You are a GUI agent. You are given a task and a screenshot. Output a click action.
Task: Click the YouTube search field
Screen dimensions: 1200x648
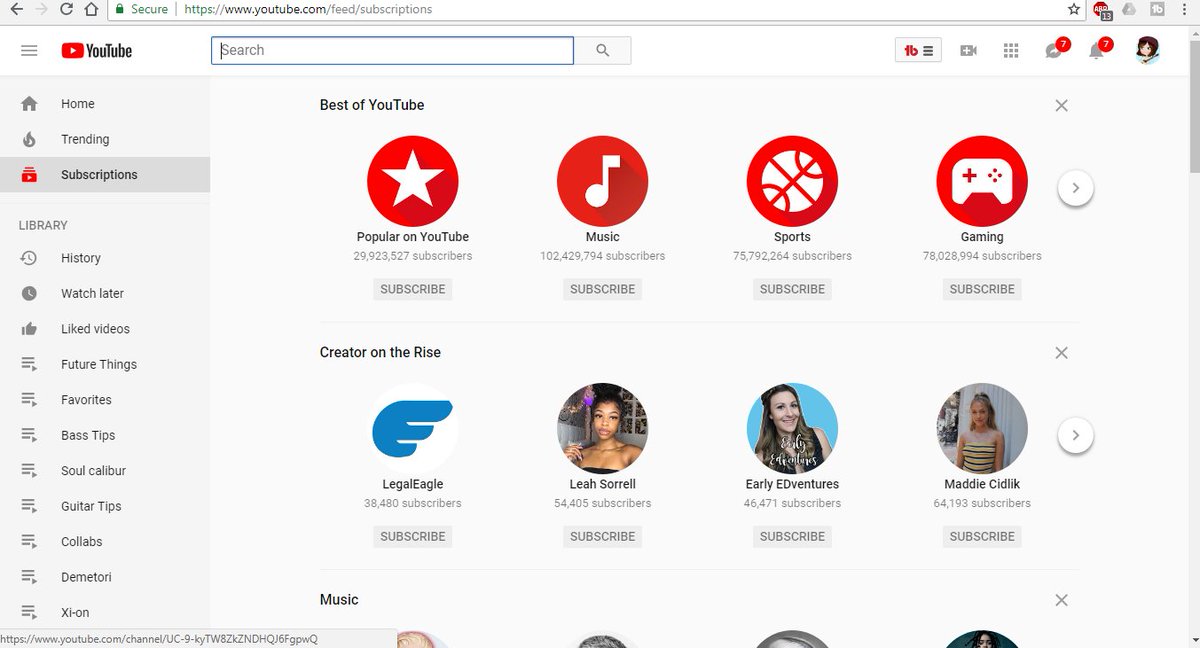coord(392,51)
